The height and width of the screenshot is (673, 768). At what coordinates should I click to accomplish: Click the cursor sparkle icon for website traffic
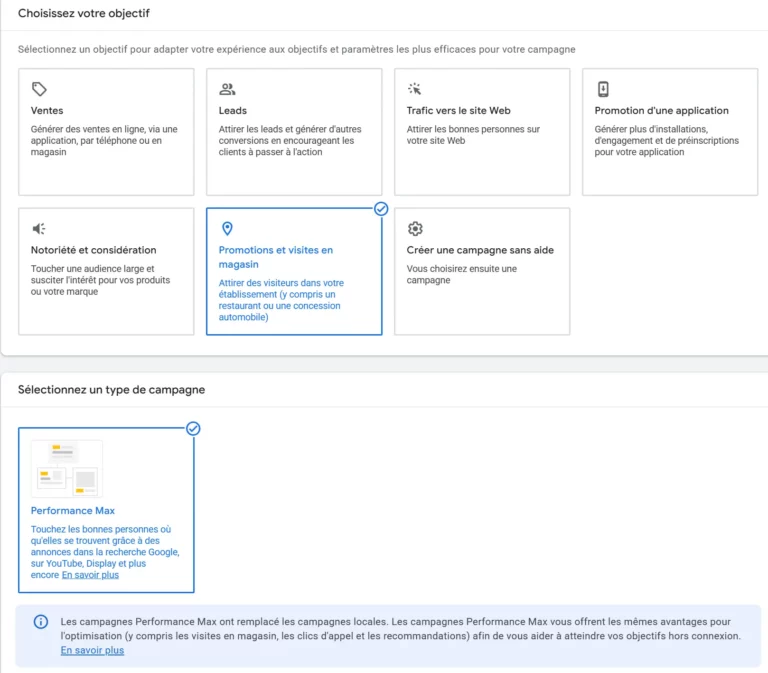415,89
